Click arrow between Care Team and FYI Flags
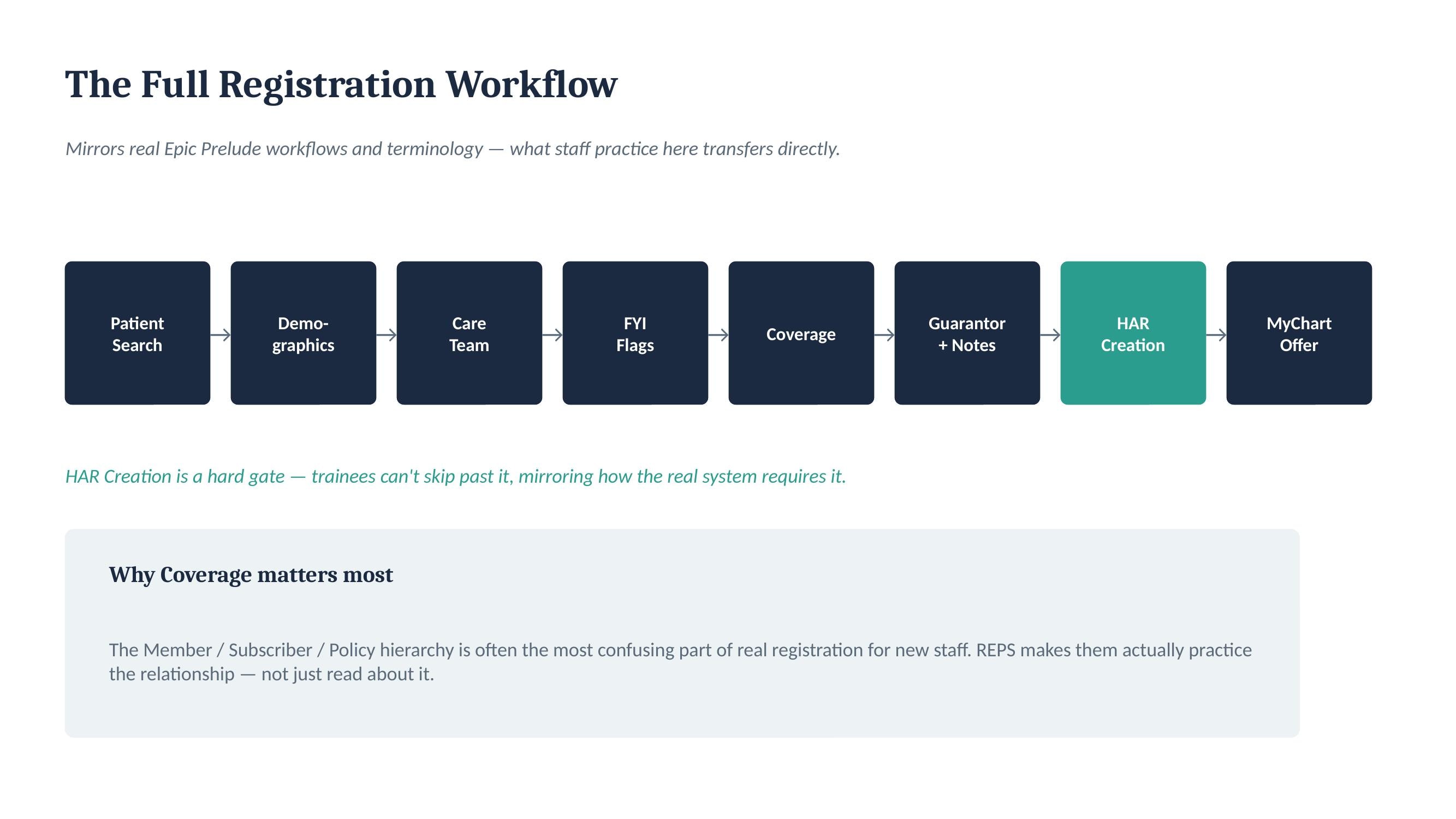 point(552,335)
